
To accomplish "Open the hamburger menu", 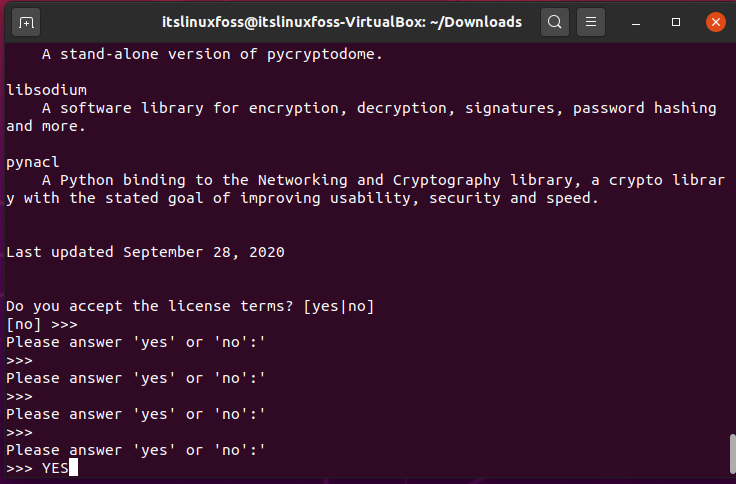I will tap(591, 22).
